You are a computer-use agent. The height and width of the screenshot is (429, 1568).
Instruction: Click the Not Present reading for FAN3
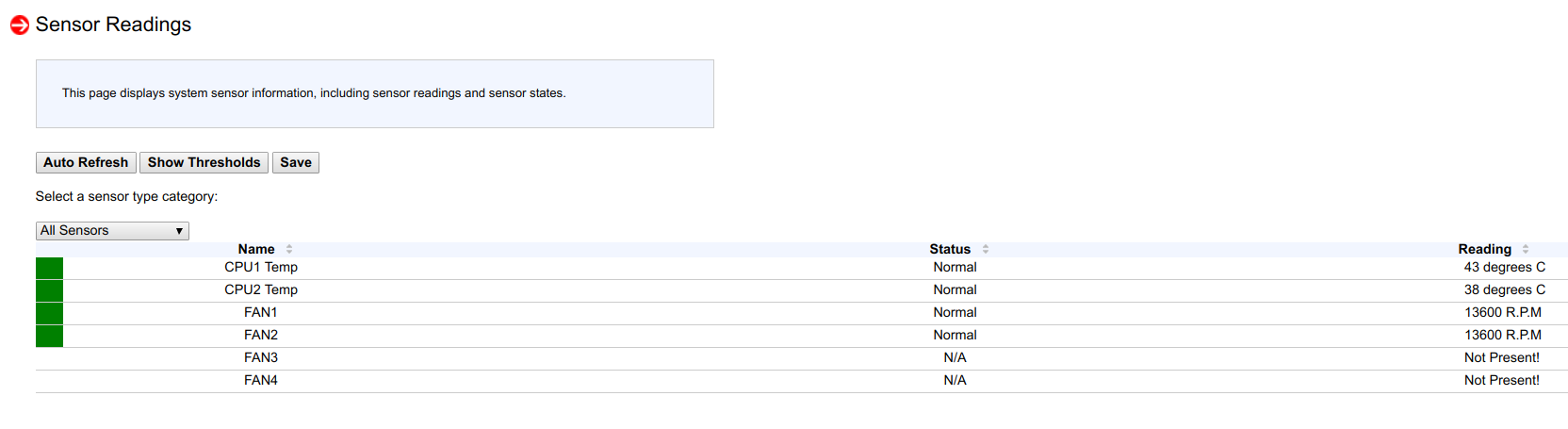point(1501,358)
